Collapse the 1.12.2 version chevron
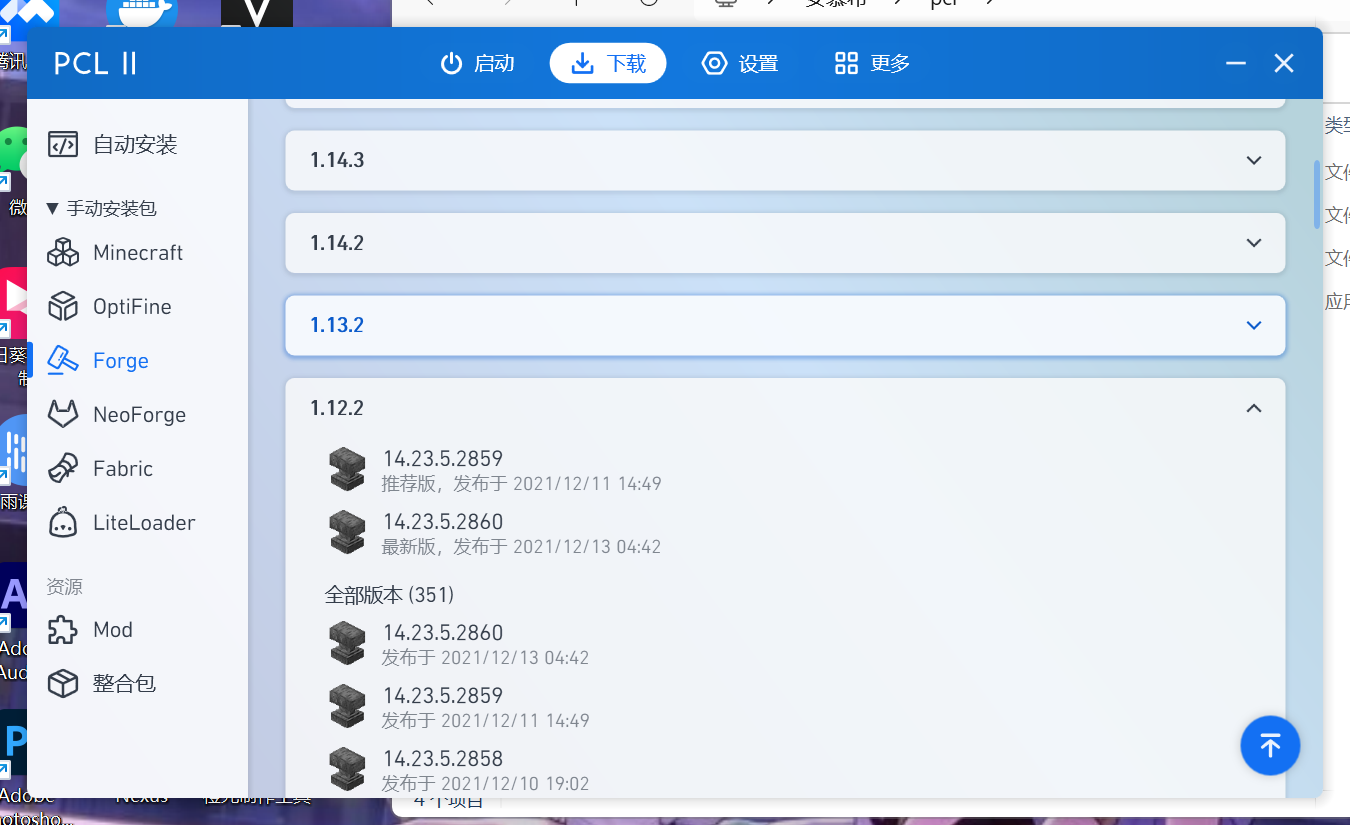 click(1254, 408)
